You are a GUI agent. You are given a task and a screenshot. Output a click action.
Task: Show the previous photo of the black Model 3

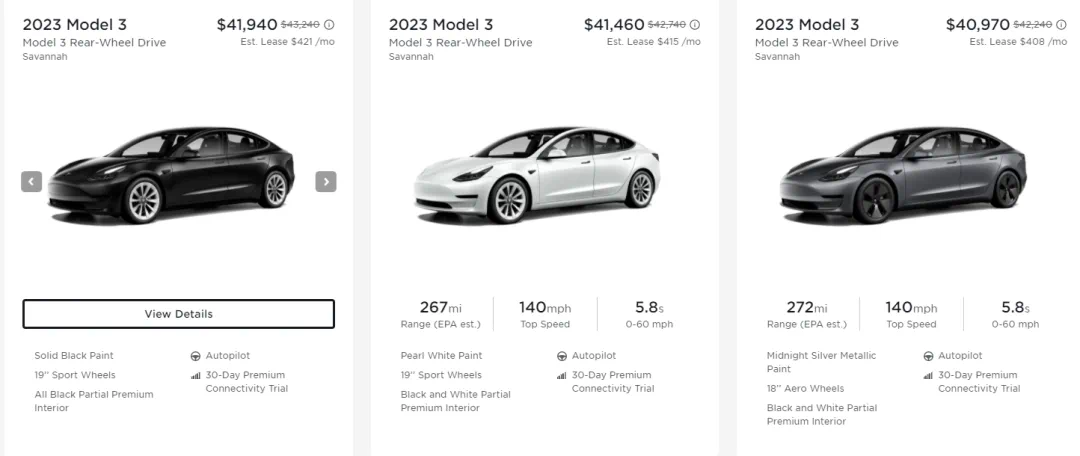click(x=32, y=181)
